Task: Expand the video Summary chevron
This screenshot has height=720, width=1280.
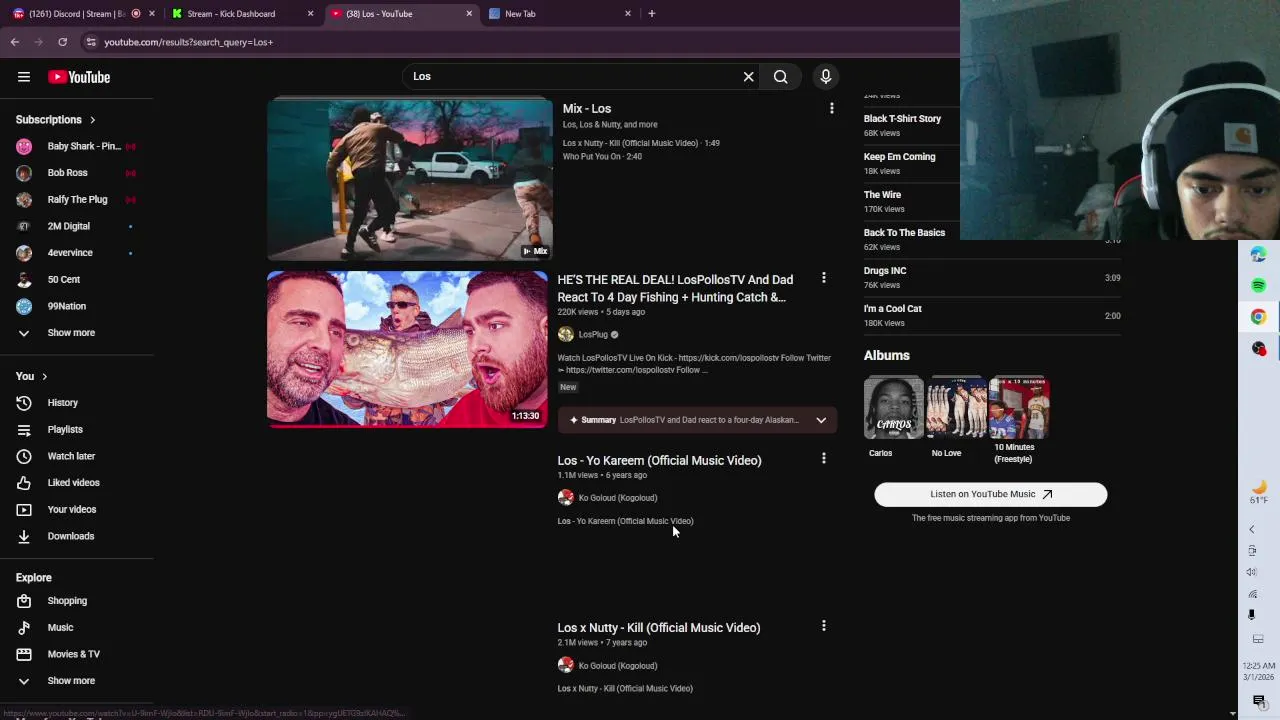Action: click(x=821, y=420)
